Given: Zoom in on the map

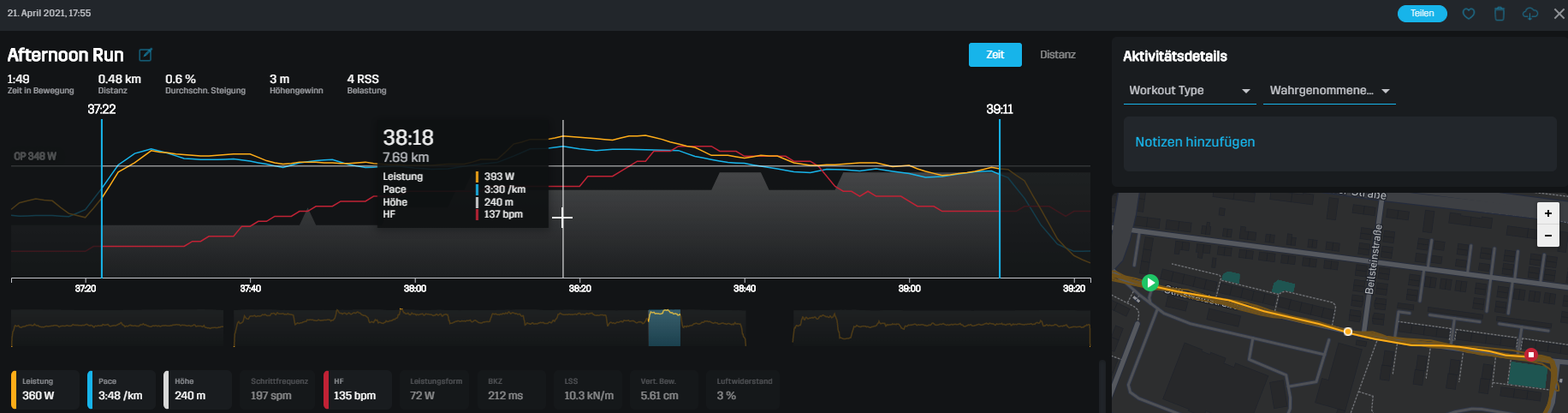Looking at the screenshot, I should point(1547,213).
